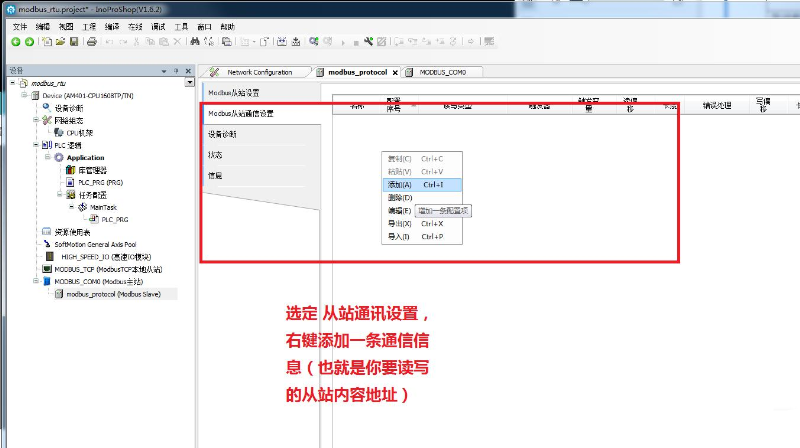Click the delete X icon in toolbar
Viewport: 800px width, 448px height.
click(178, 42)
